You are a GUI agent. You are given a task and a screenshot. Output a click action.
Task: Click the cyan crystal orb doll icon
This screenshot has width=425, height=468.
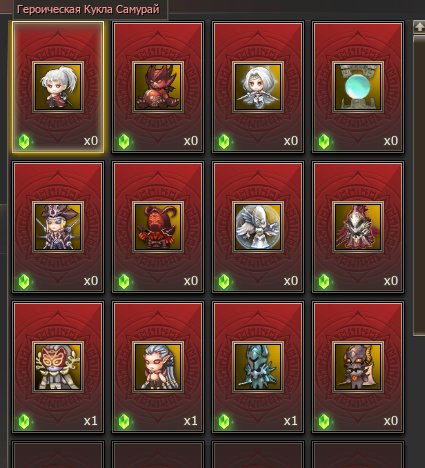point(358,87)
